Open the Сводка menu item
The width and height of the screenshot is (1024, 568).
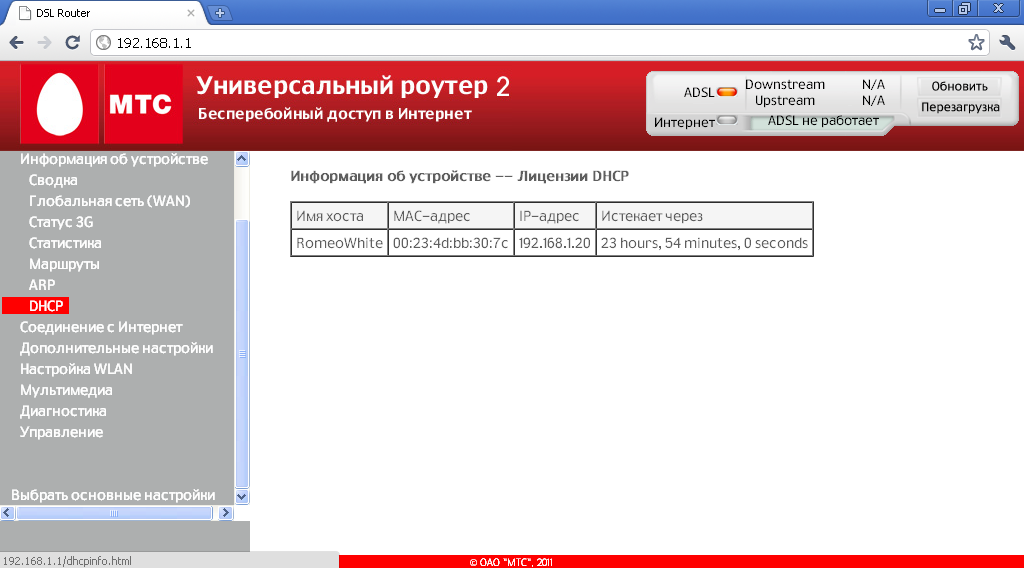click(x=53, y=180)
